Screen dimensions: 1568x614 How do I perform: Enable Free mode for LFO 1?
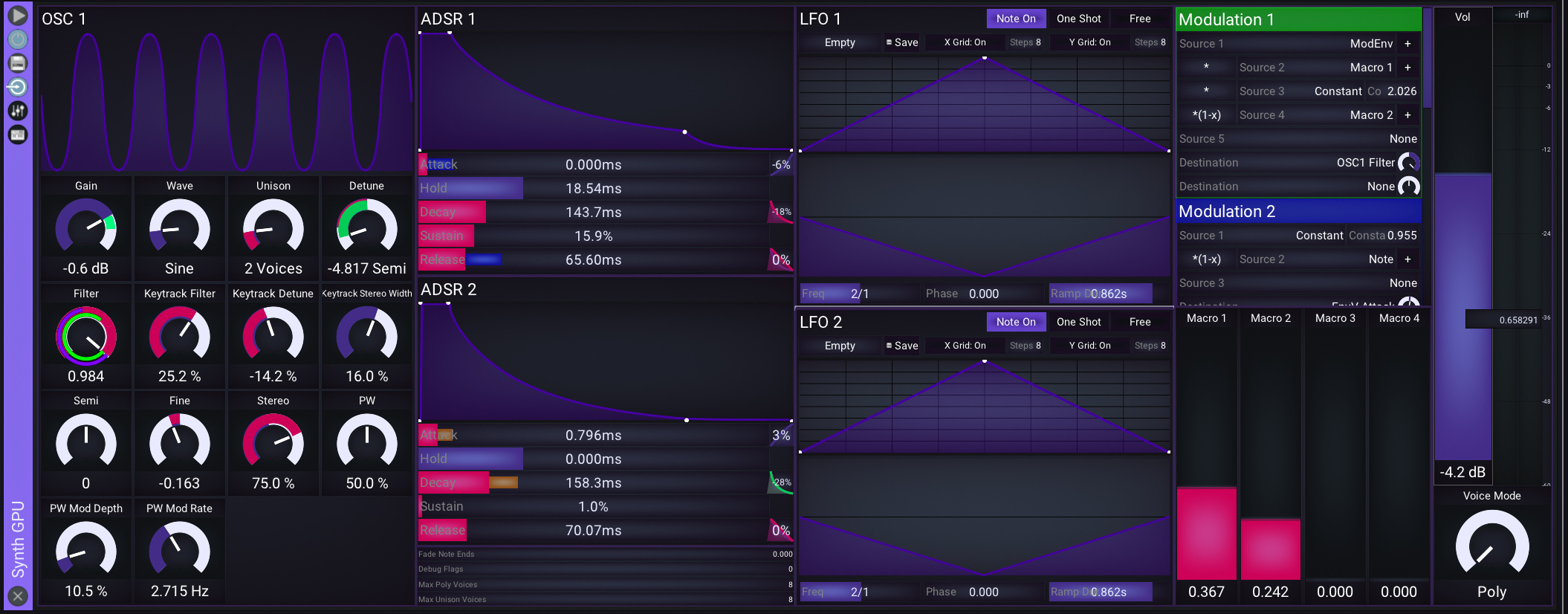[x=1140, y=19]
